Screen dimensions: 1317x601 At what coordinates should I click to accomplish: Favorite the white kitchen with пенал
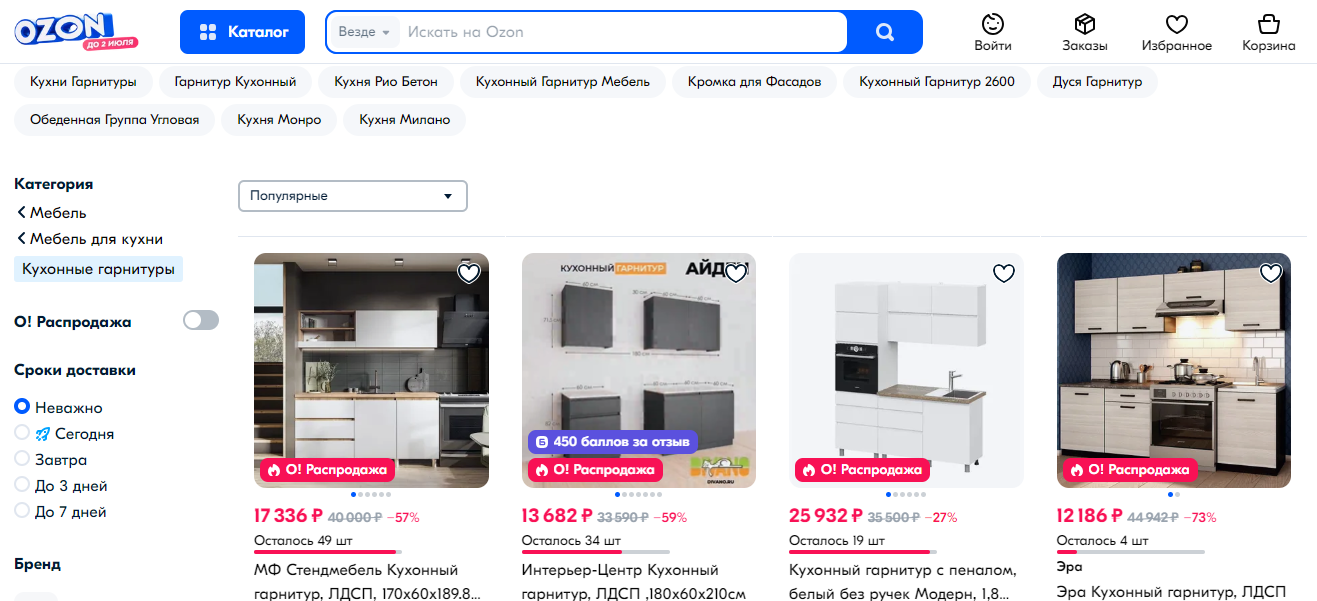[x=1004, y=273]
